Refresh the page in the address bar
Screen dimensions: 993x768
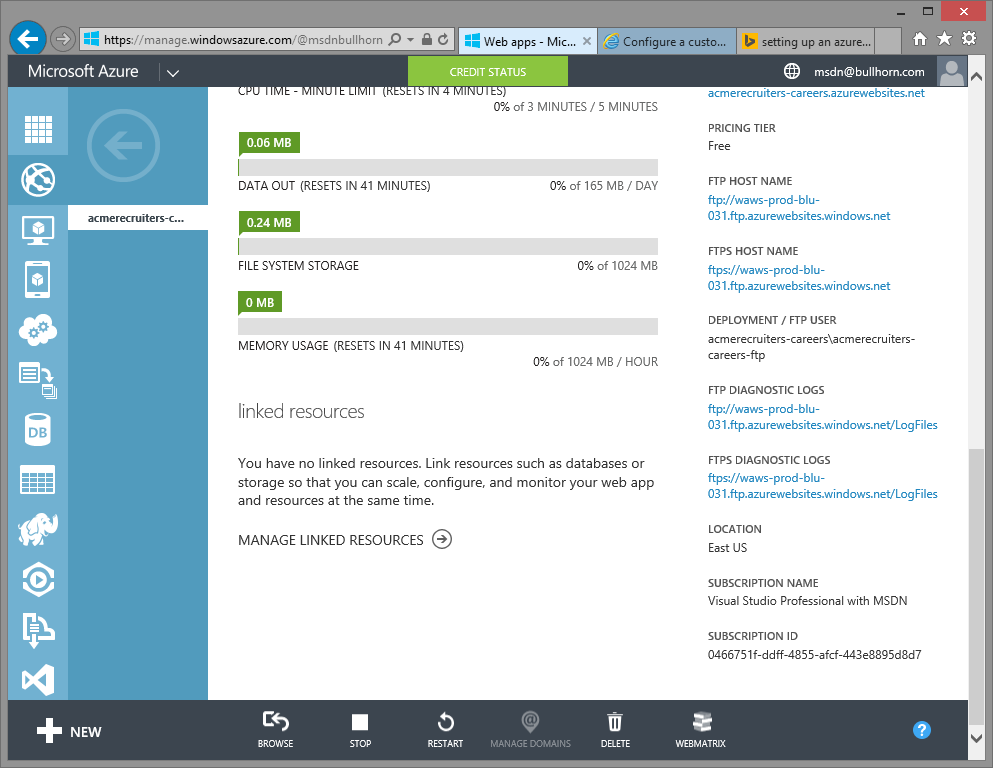click(x=443, y=39)
